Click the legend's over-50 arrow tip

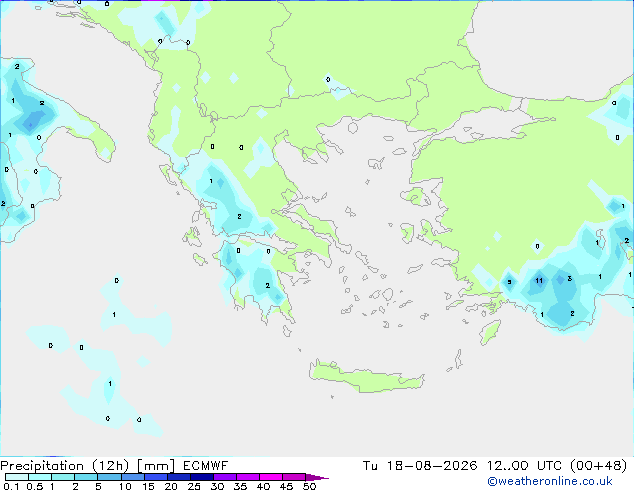(x=317, y=477)
